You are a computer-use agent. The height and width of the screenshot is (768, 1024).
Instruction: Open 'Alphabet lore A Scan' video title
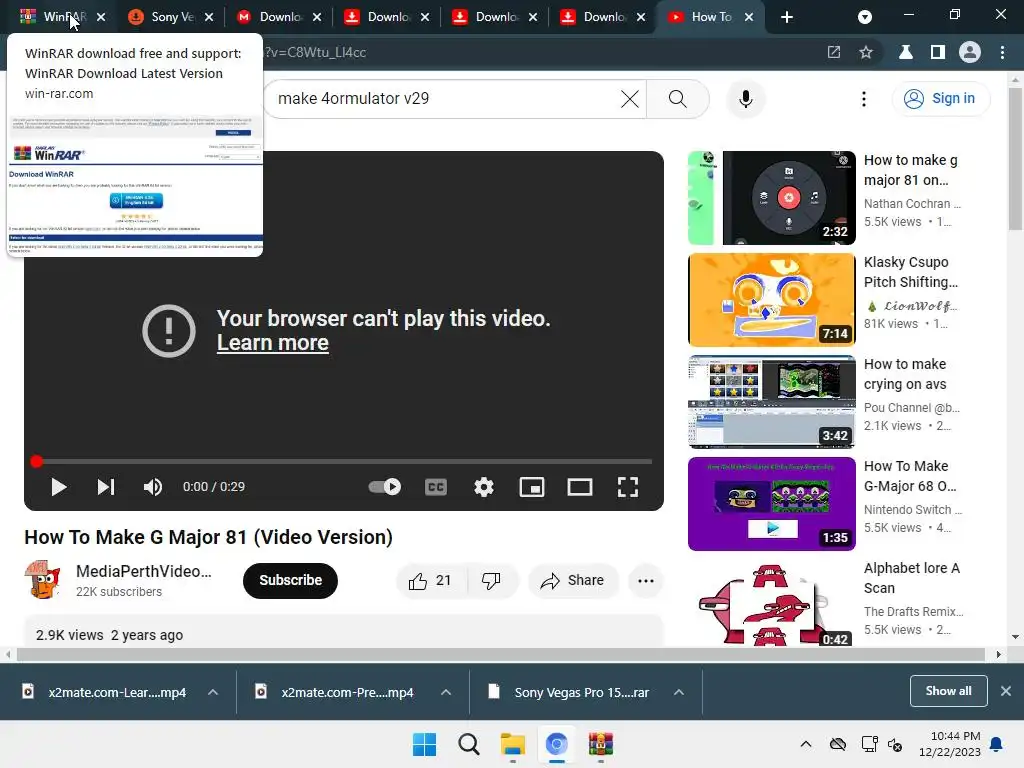coord(912,578)
